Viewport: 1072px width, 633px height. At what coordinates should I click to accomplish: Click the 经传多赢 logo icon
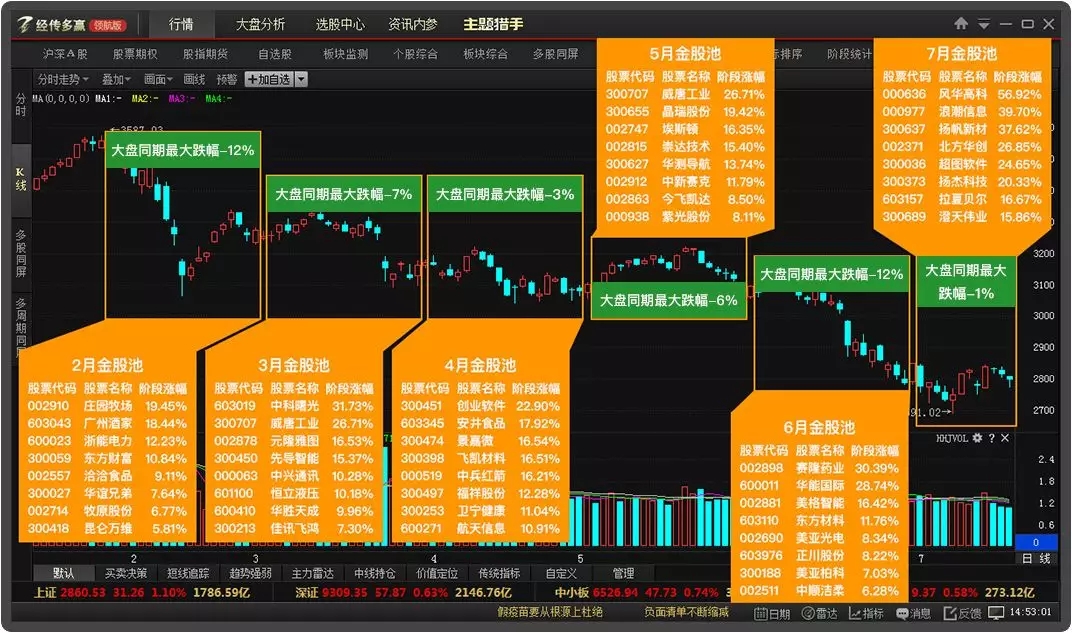tap(25, 25)
